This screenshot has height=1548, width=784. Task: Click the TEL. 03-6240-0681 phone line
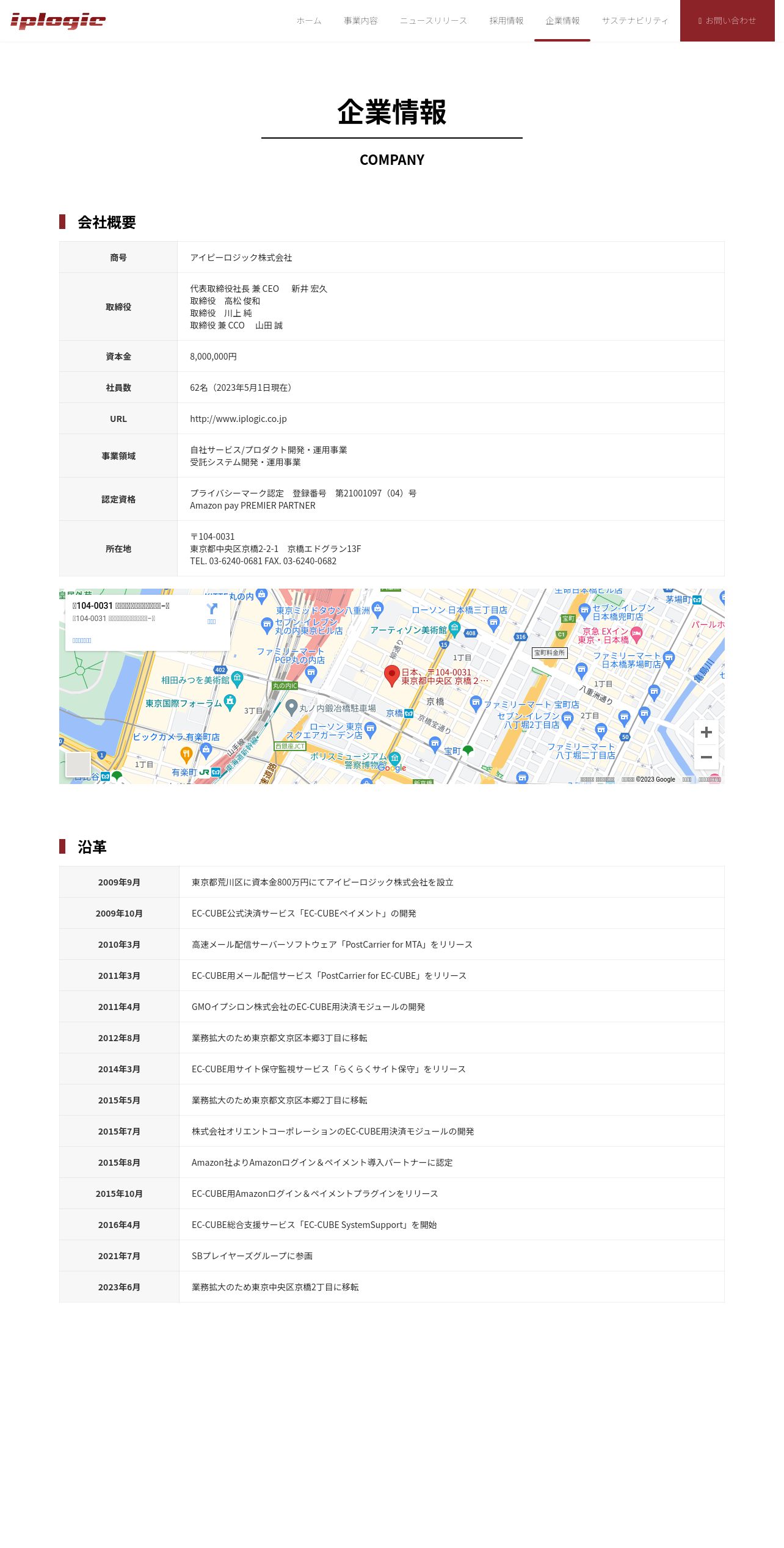pos(263,561)
